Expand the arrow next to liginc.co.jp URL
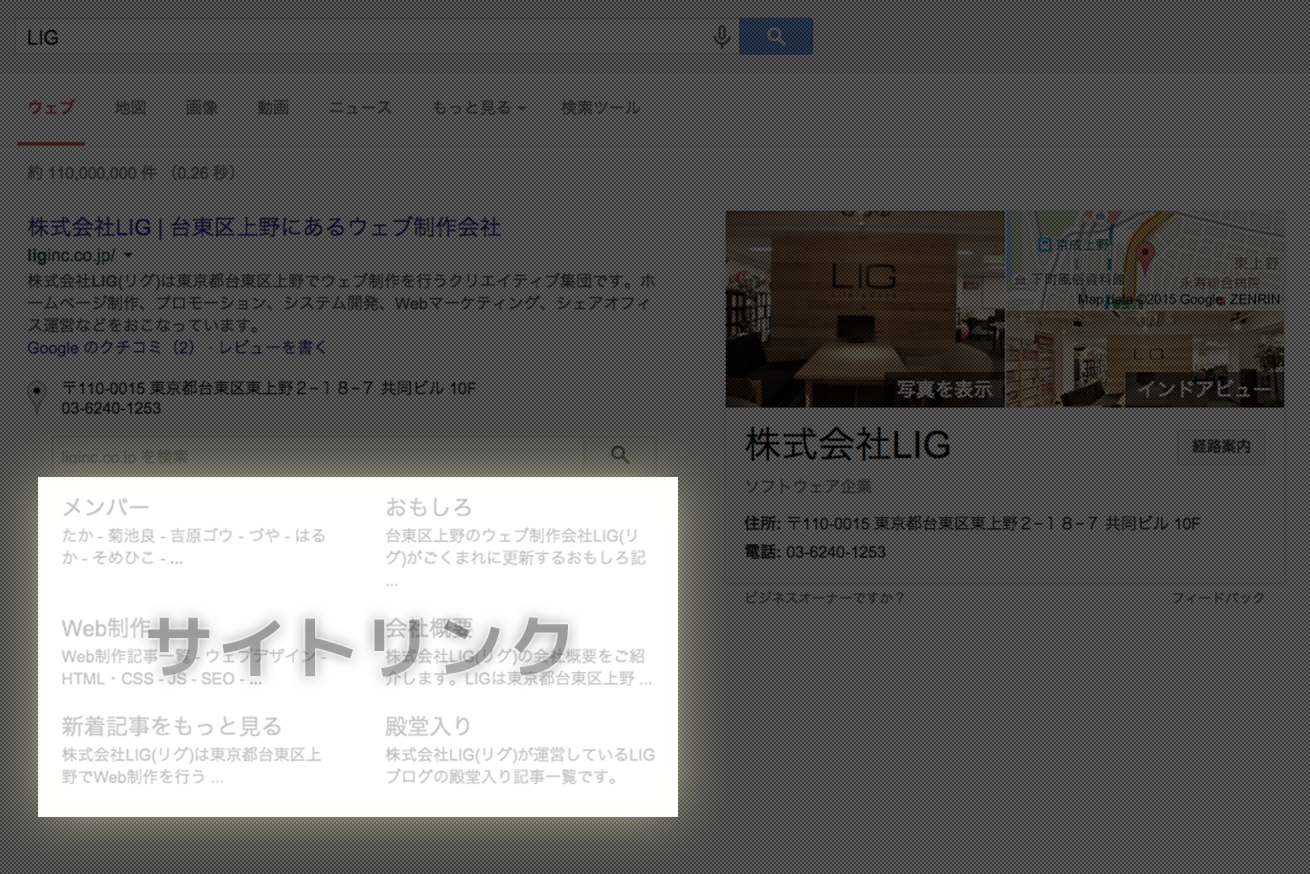This screenshot has width=1310, height=874. [x=128, y=256]
